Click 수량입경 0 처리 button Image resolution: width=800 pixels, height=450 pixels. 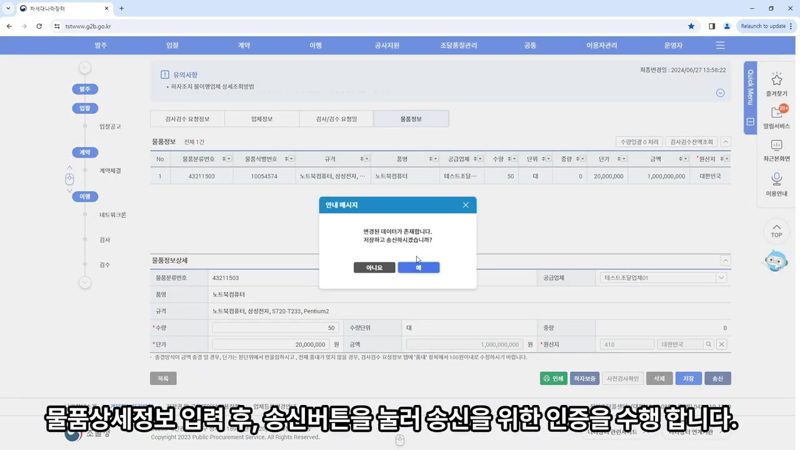pyautogui.click(x=639, y=142)
